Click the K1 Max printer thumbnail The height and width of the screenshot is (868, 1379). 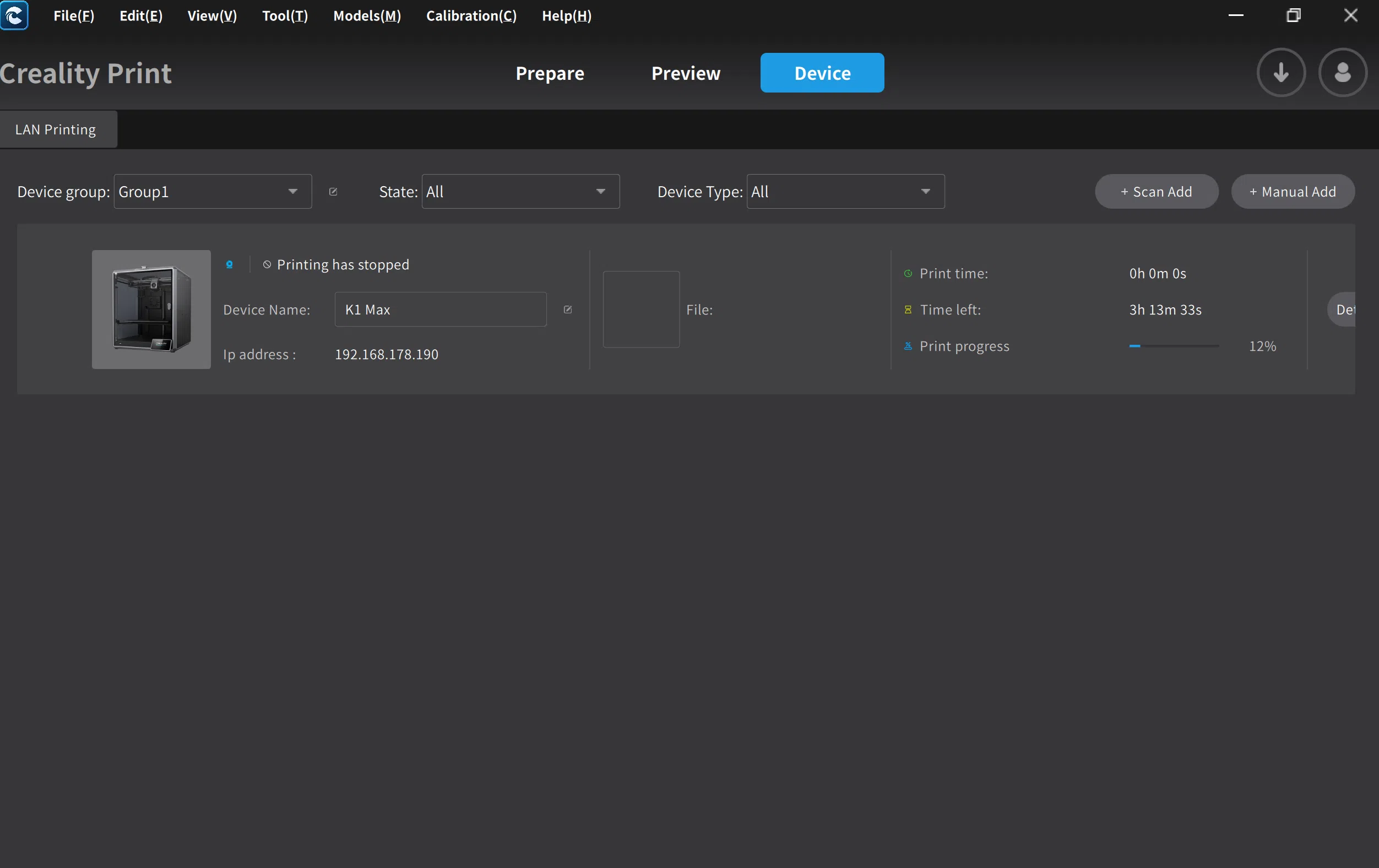[151, 310]
